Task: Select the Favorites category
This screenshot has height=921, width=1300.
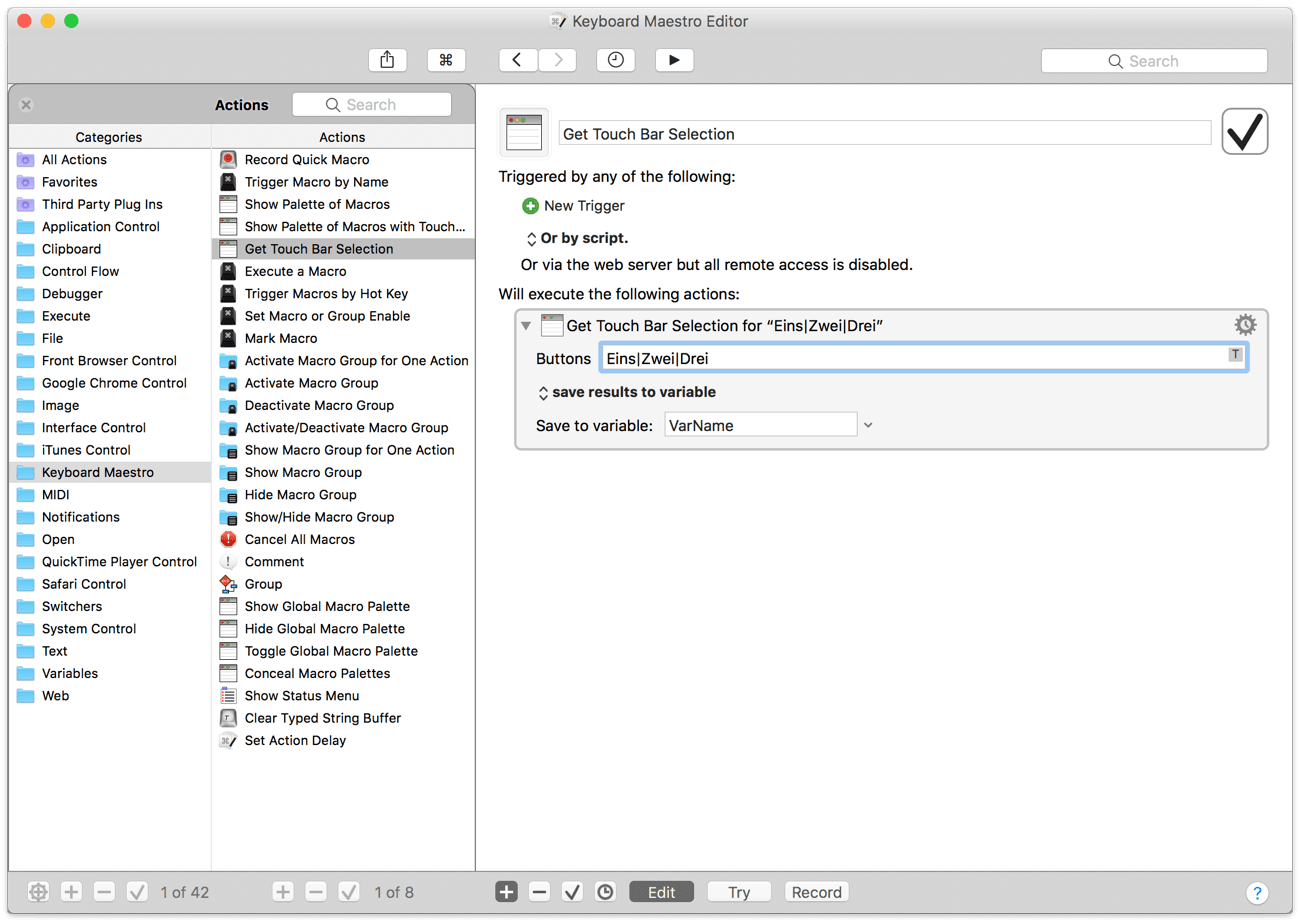Action: (110, 182)
